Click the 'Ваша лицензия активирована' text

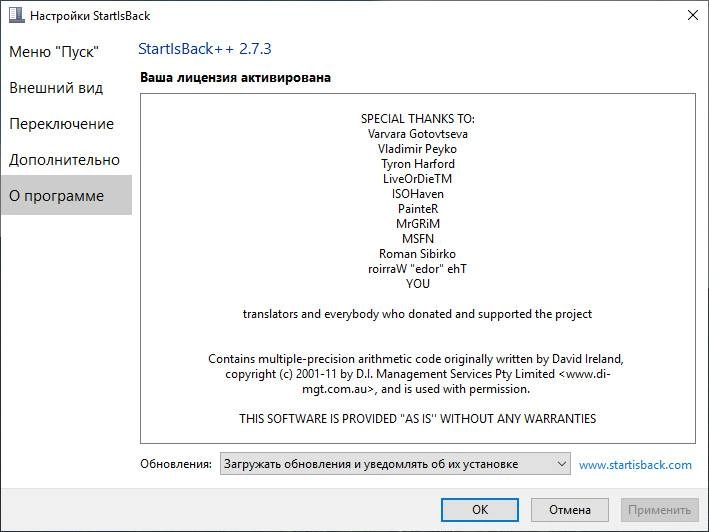235,77
